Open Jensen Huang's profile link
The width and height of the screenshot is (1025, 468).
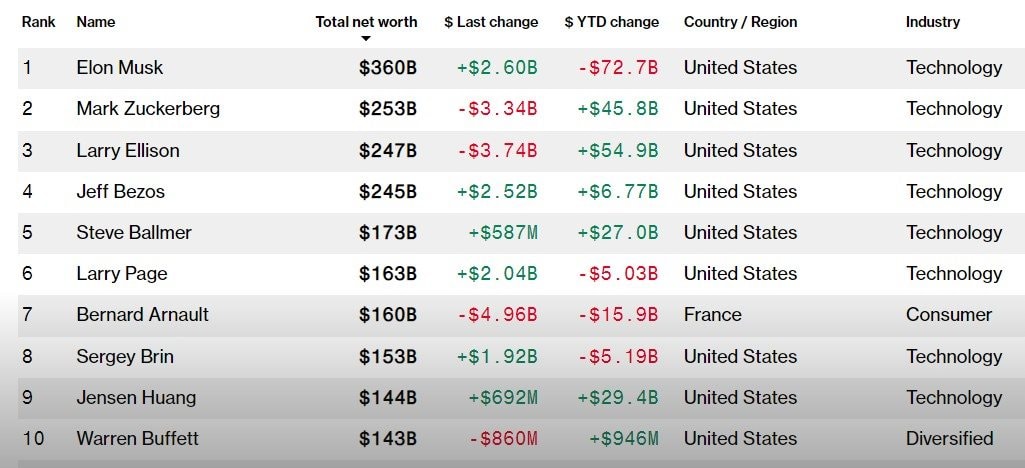[136, 397]
